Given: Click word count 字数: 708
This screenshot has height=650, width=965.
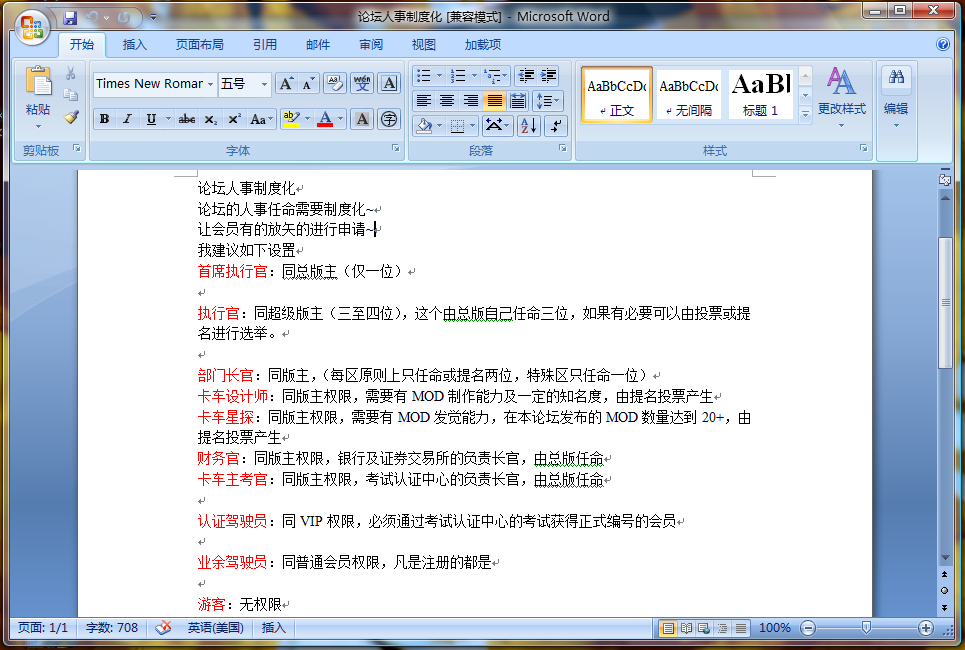Looking at the screenshot, I should point(111,628).
